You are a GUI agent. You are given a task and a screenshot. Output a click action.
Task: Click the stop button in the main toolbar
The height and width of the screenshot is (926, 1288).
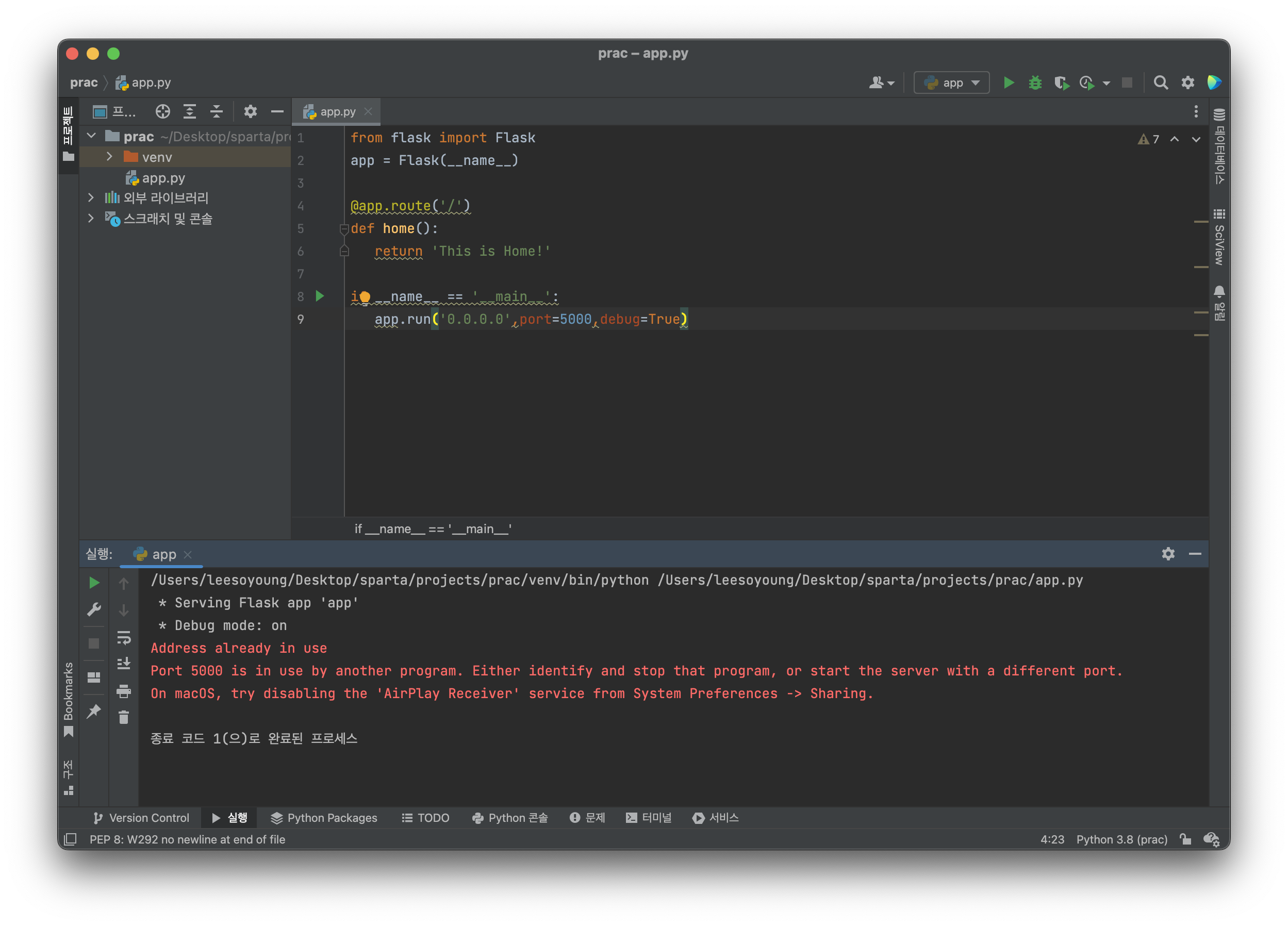point(1127,83)
